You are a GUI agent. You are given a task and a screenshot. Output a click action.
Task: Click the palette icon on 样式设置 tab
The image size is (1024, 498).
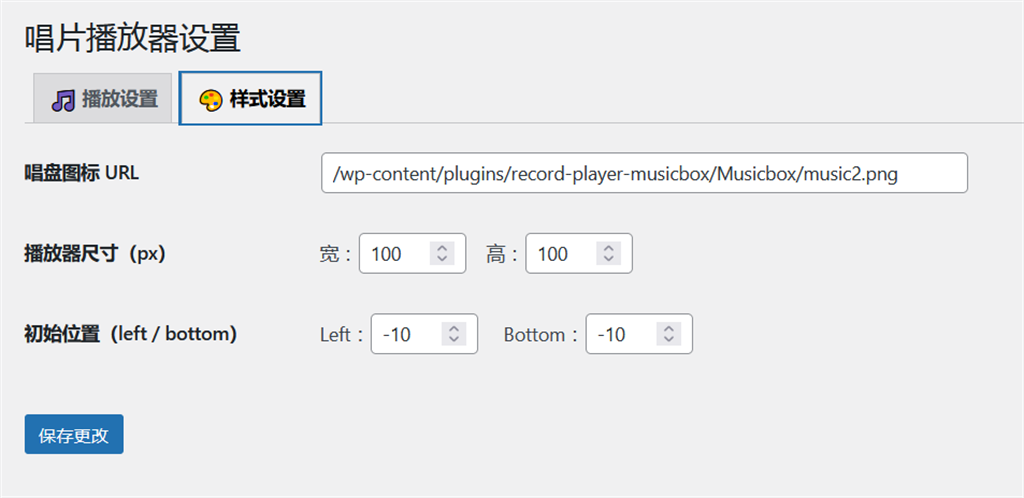211,100
